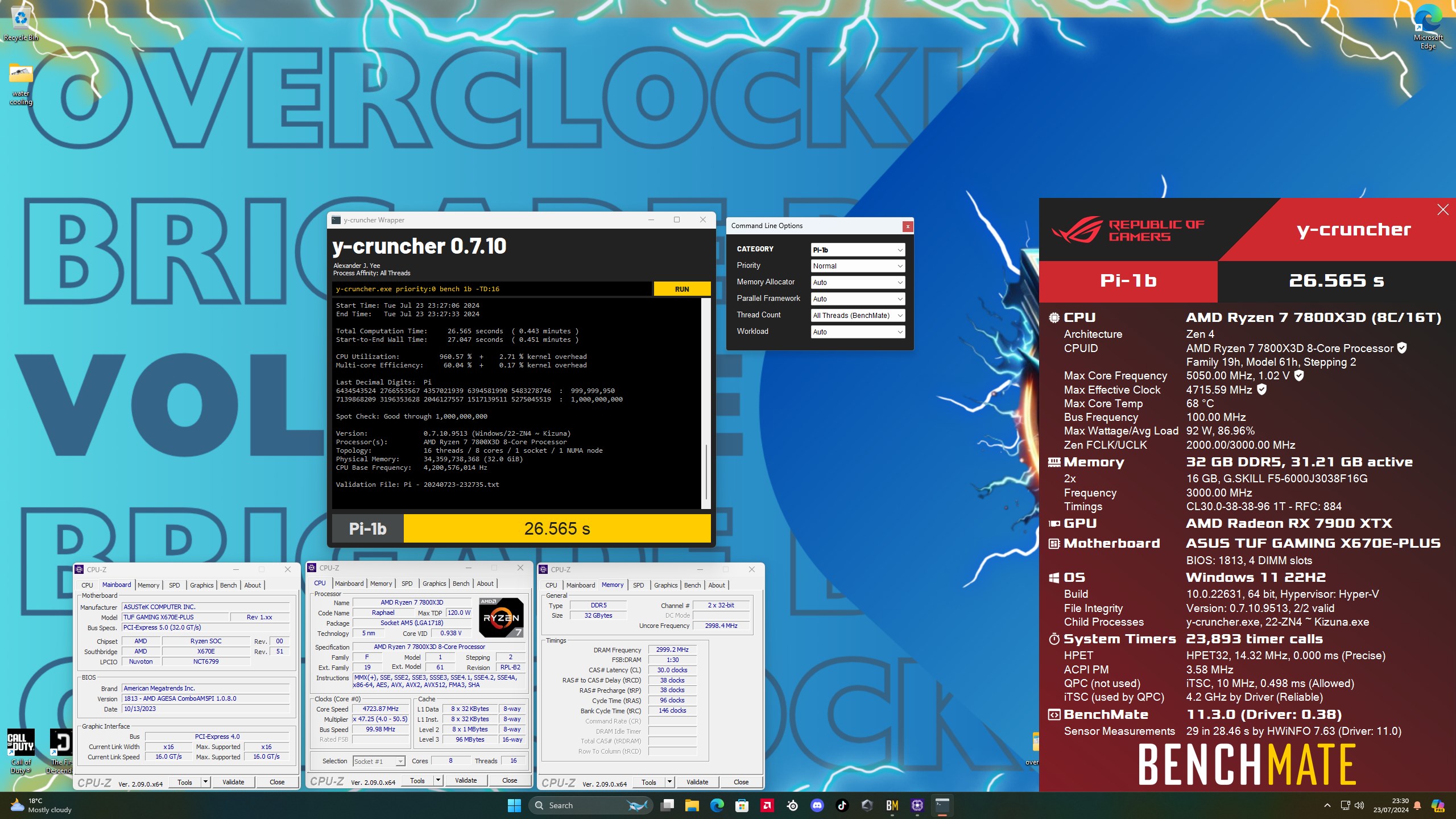
Task: Open the Memory Allocator dropdown
Action: pyautogui.click(x=857, y=282)
